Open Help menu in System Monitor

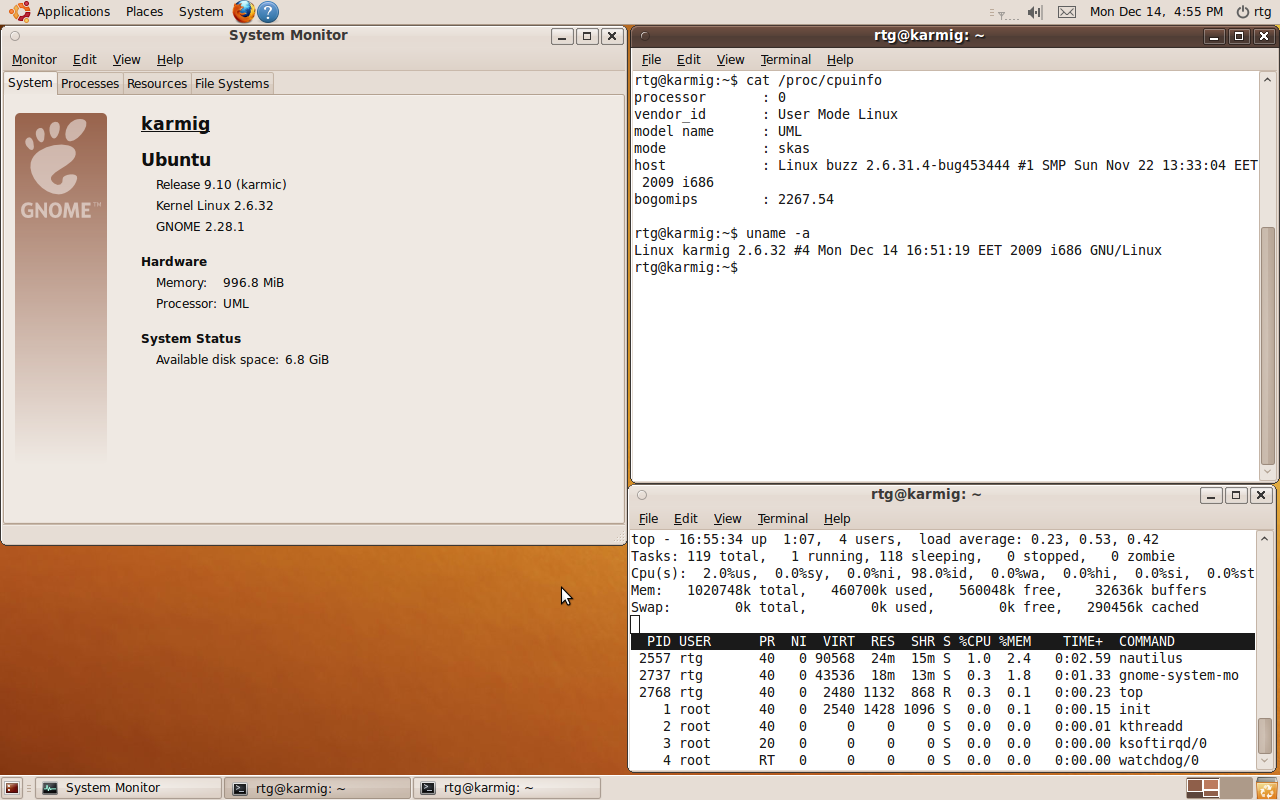pyautogui.click(x=171, y=60)
